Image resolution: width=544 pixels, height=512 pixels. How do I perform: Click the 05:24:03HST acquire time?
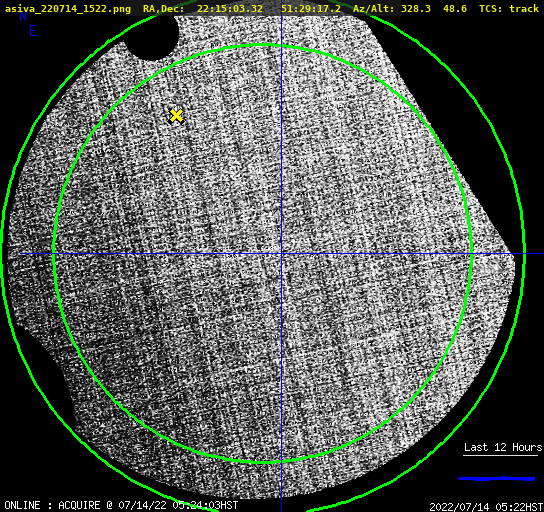click(x=205, y=505)
